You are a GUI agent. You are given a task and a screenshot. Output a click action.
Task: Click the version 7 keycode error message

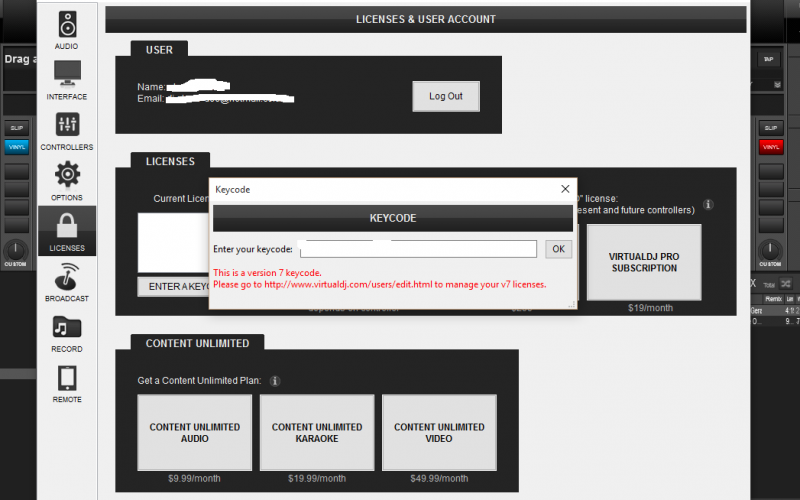(380, 279)
